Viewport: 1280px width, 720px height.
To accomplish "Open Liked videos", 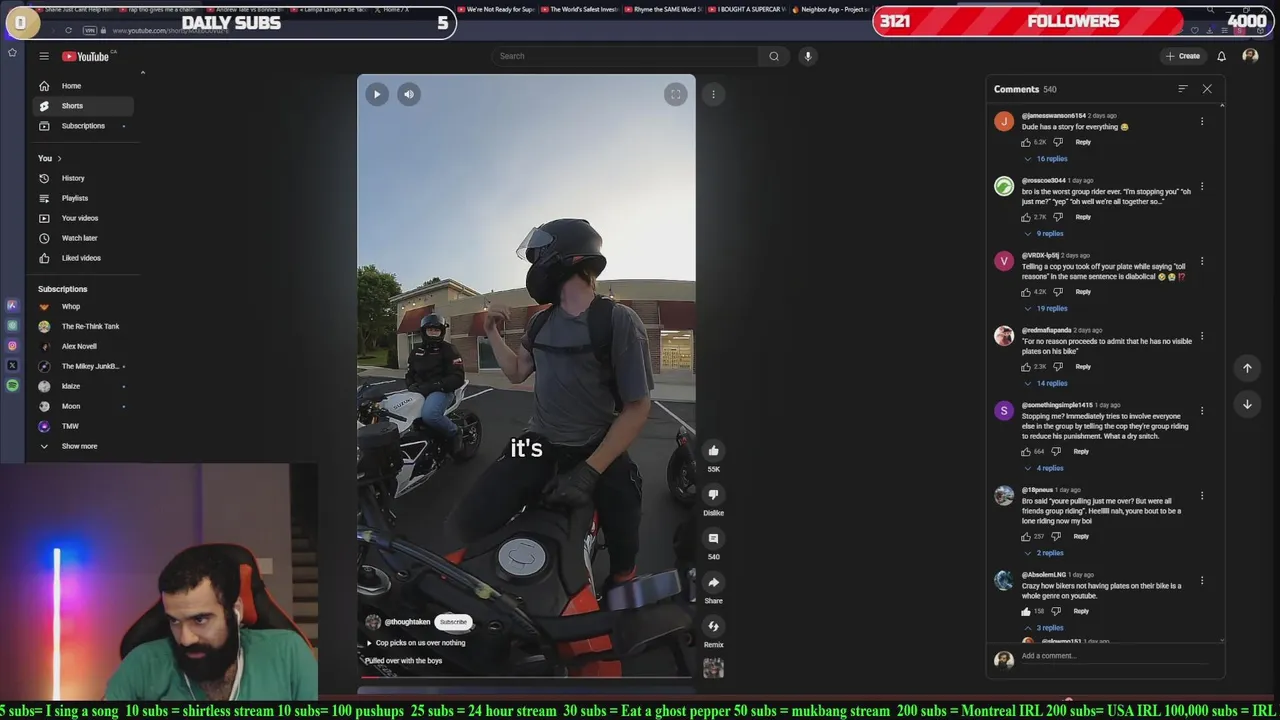I will tap(81, 258).
